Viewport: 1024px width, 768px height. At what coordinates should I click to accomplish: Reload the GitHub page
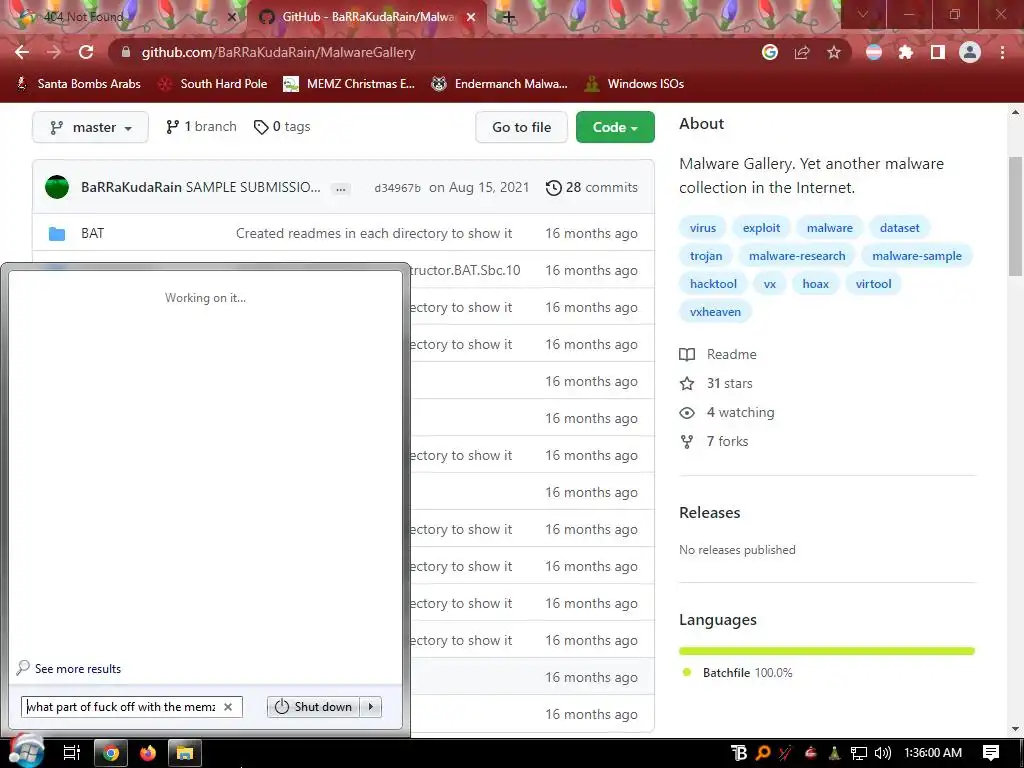(86, 52)
